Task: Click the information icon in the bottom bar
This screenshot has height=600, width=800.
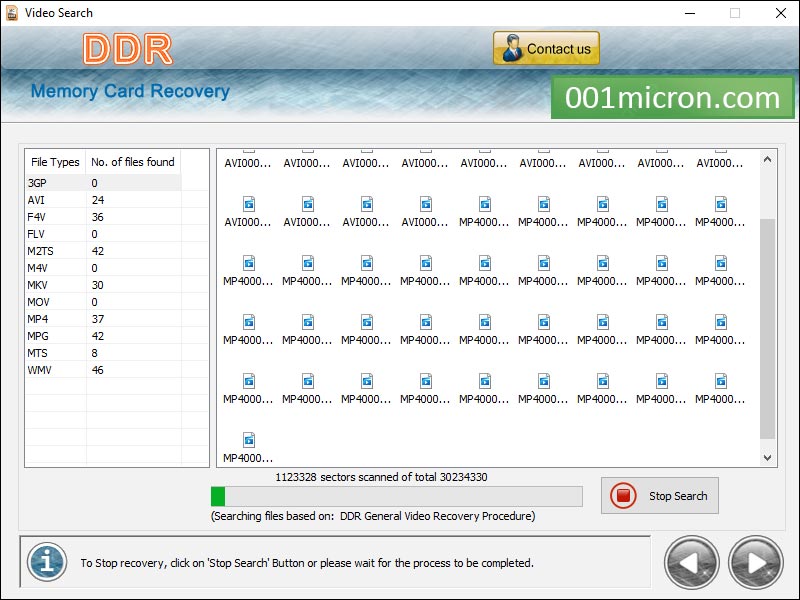Action: click(46, 562)
